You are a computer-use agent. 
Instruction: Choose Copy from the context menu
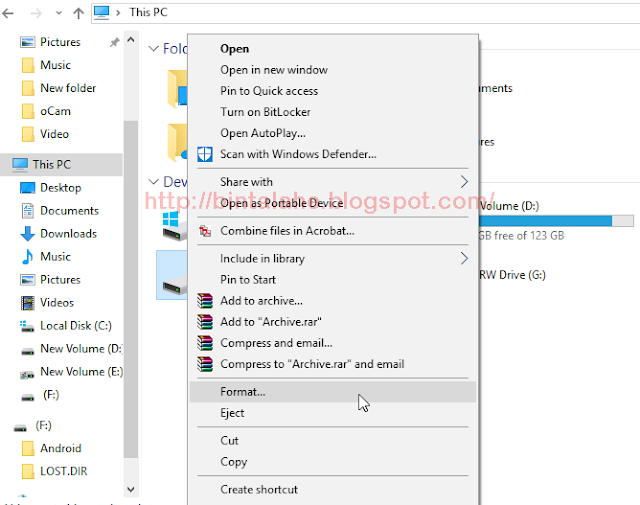tap(233, 462)
